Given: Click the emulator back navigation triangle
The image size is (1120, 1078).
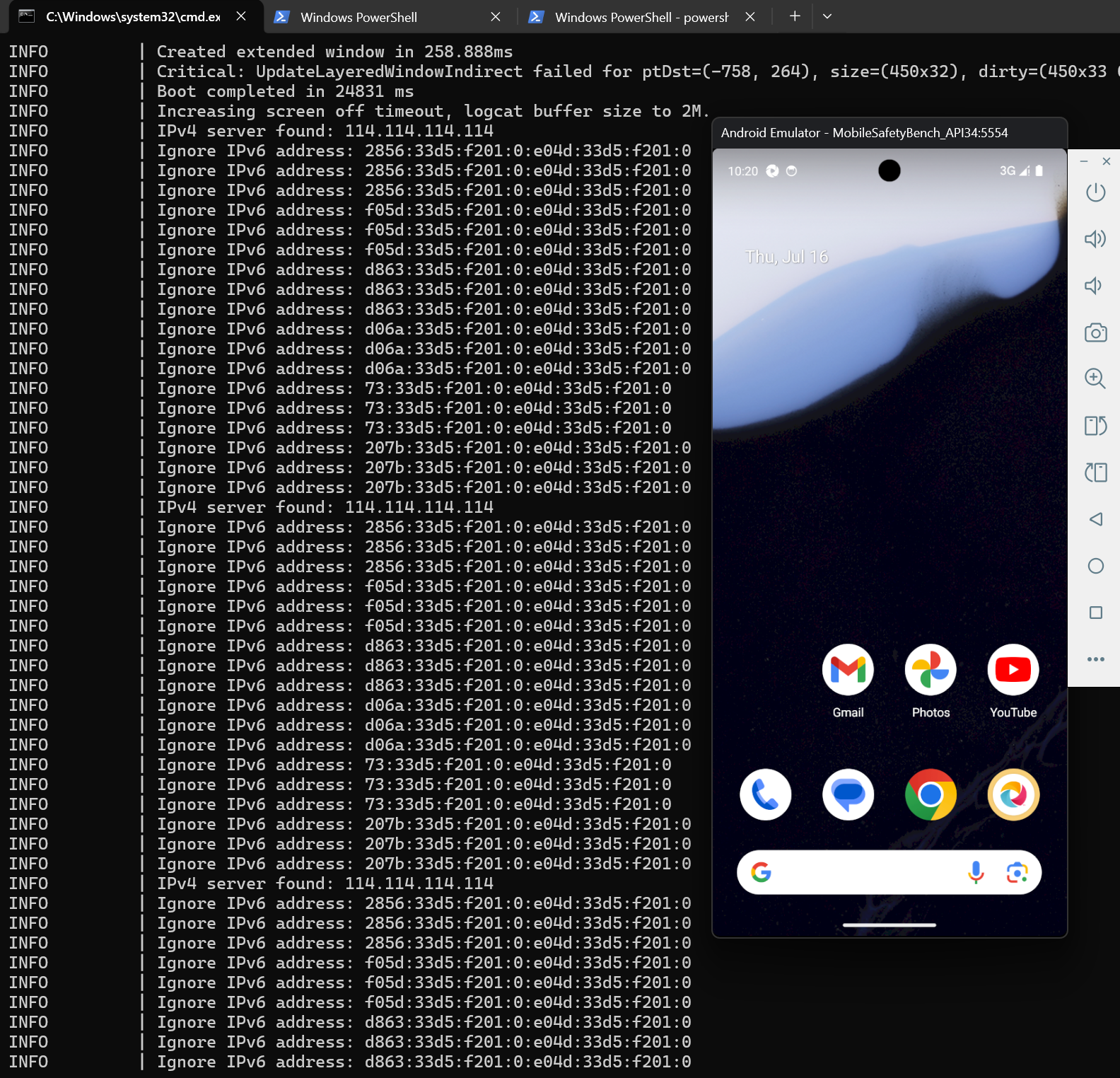Looking at the screenshot, I should 1095,519.
